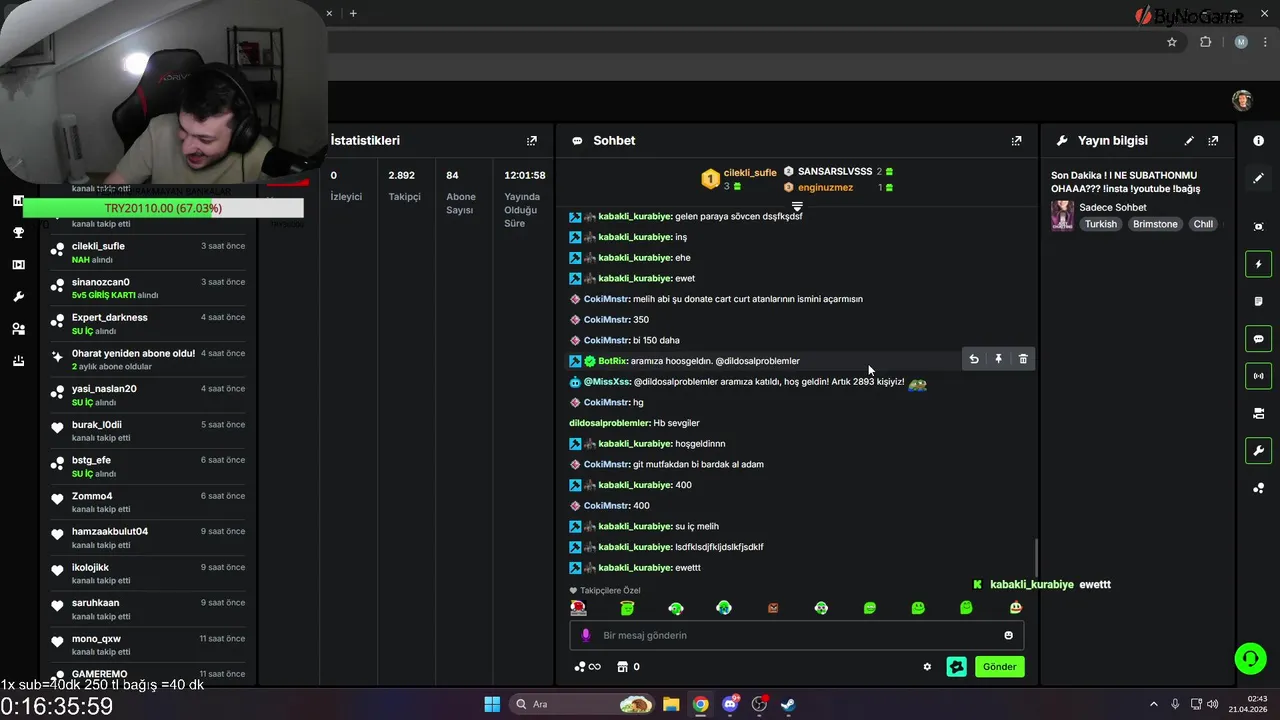Click the TRY20110.00 goal progress bar
1280x720 pixels.
coord(163,208)
